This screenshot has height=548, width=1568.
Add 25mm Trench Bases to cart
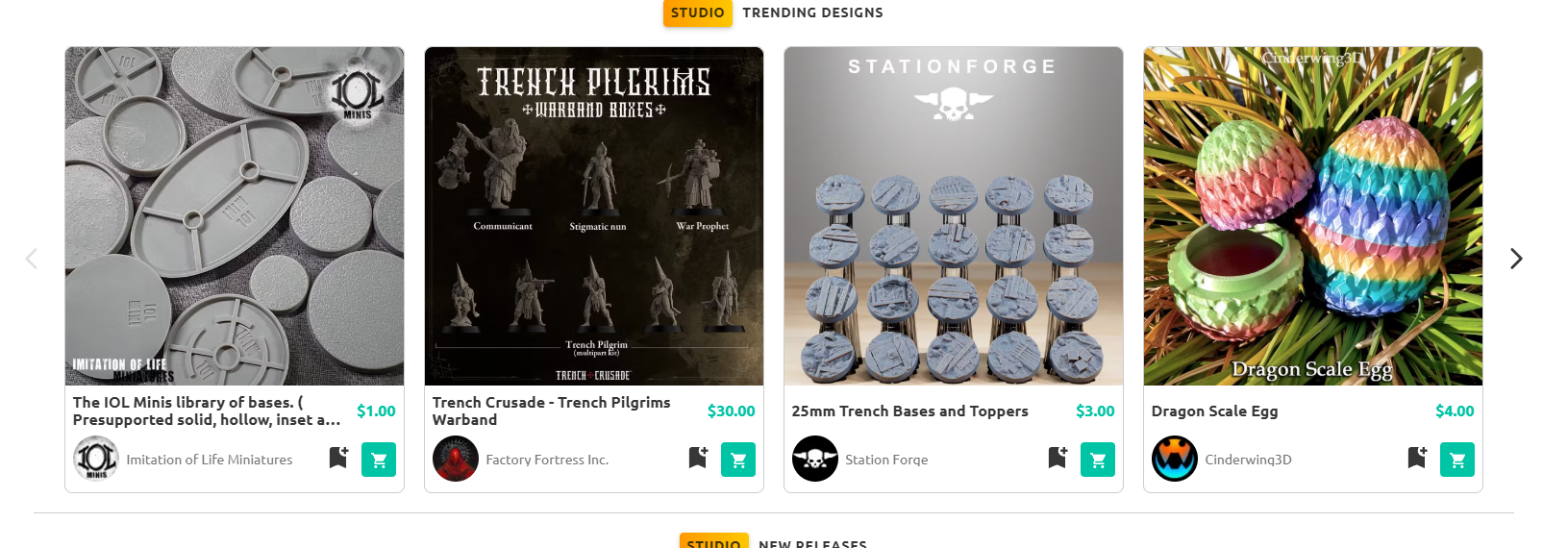(1098, 460)
